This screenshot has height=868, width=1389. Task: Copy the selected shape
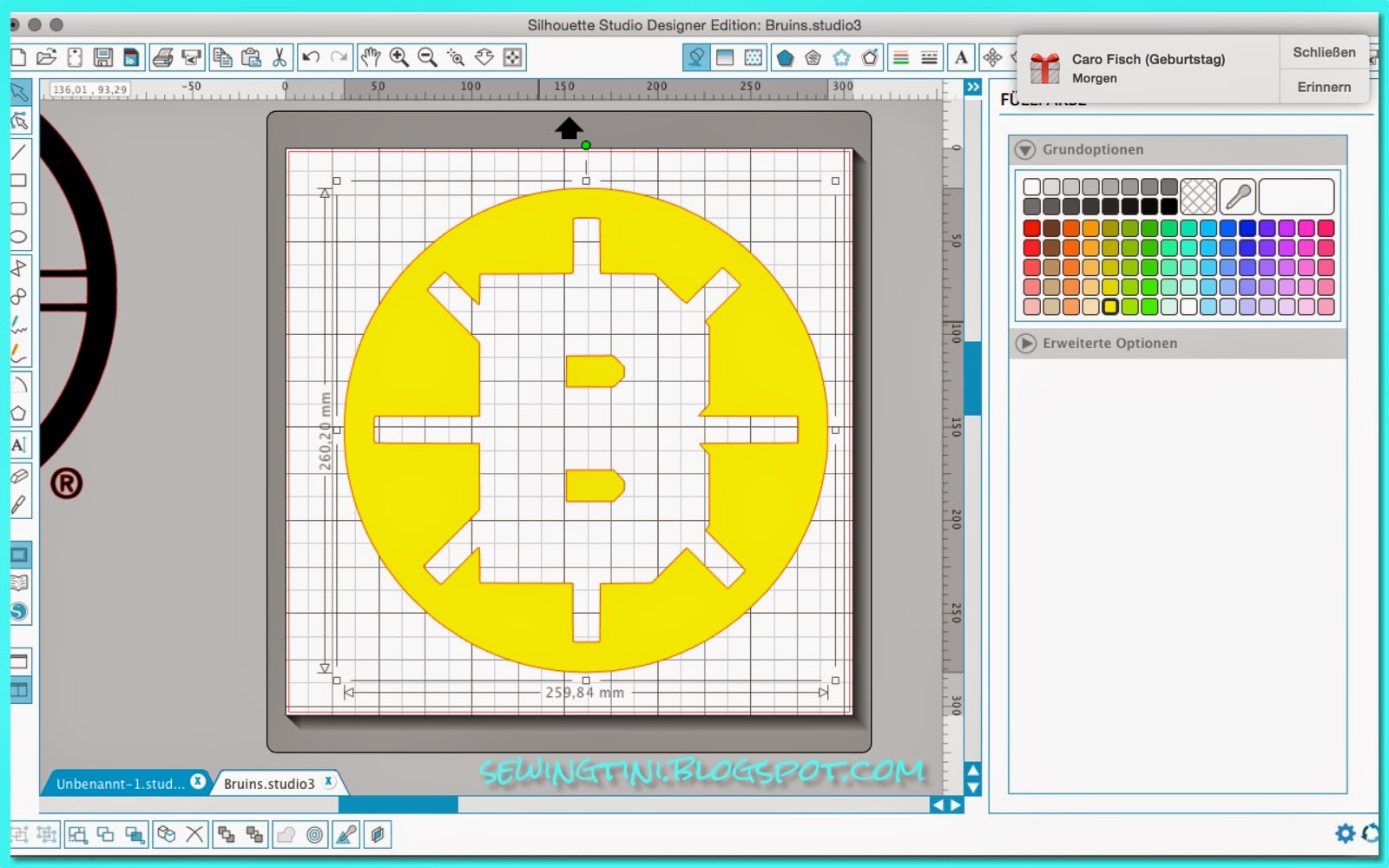(x=222, y=57)
